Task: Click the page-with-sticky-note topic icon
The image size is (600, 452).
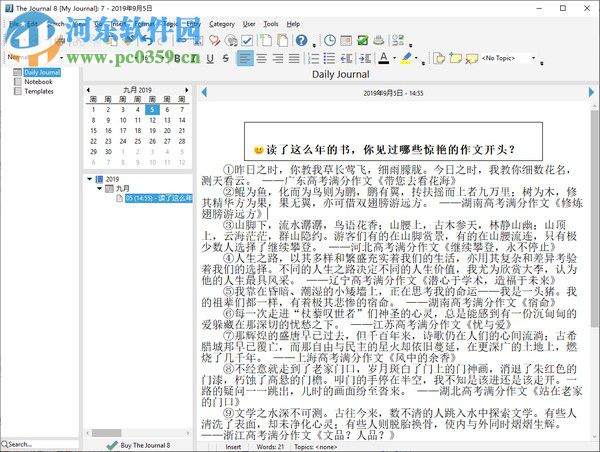Action: [x=439, y=58]
